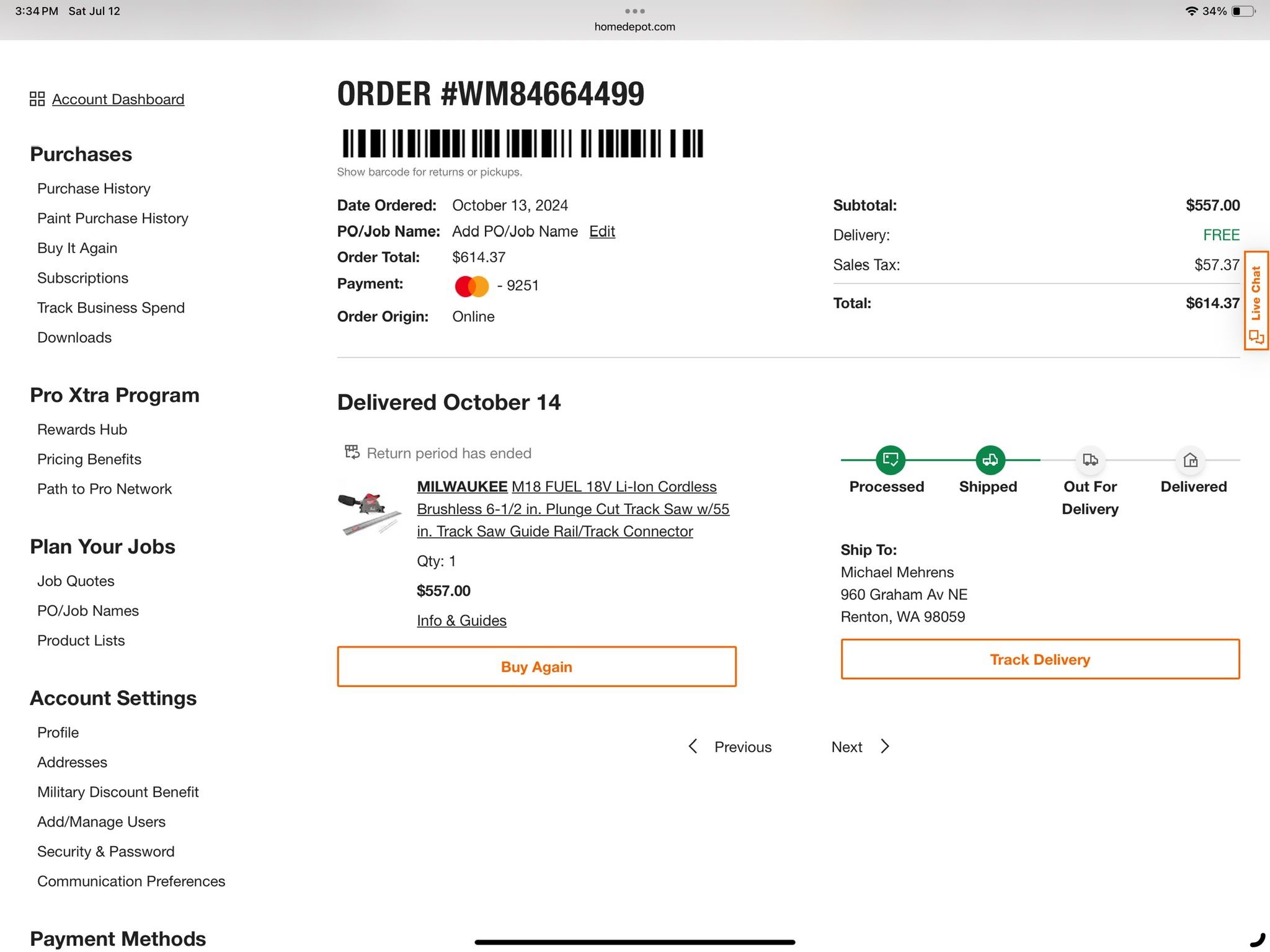
Task: Go to Previous order
Action: click(x=730, y=747)
